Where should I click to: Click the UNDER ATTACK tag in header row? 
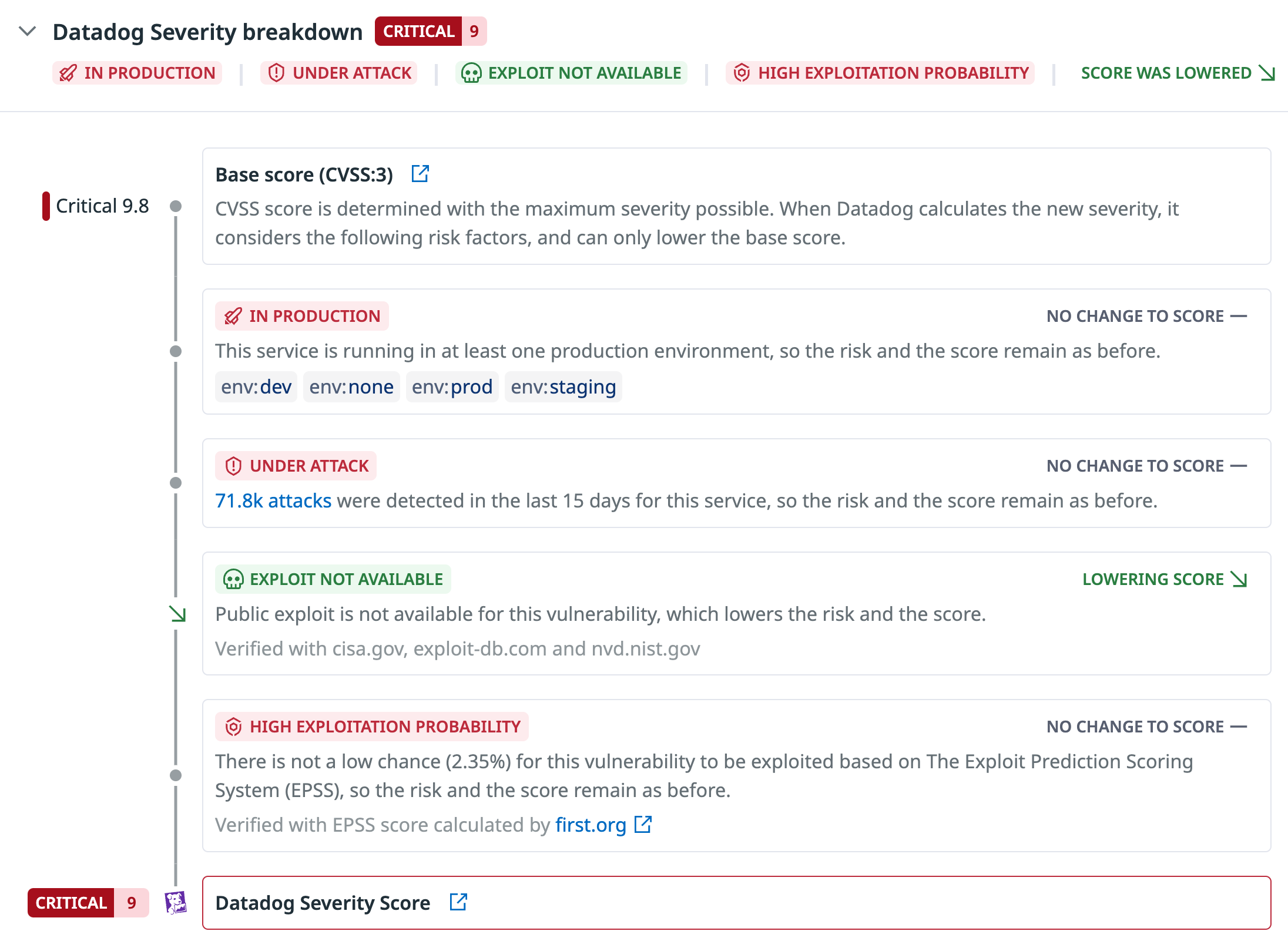point(339,73)
